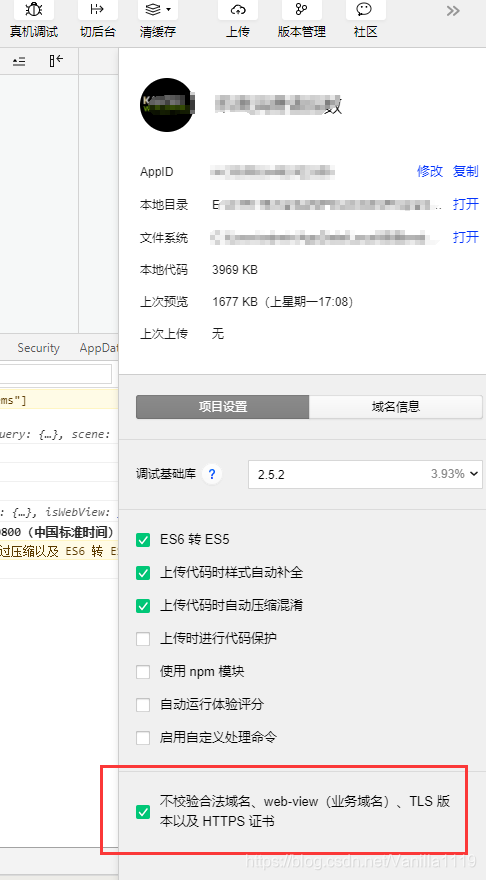486x880 pixels.
Task: Click 复制 to copy the AppID
Action: coord(466,171)
